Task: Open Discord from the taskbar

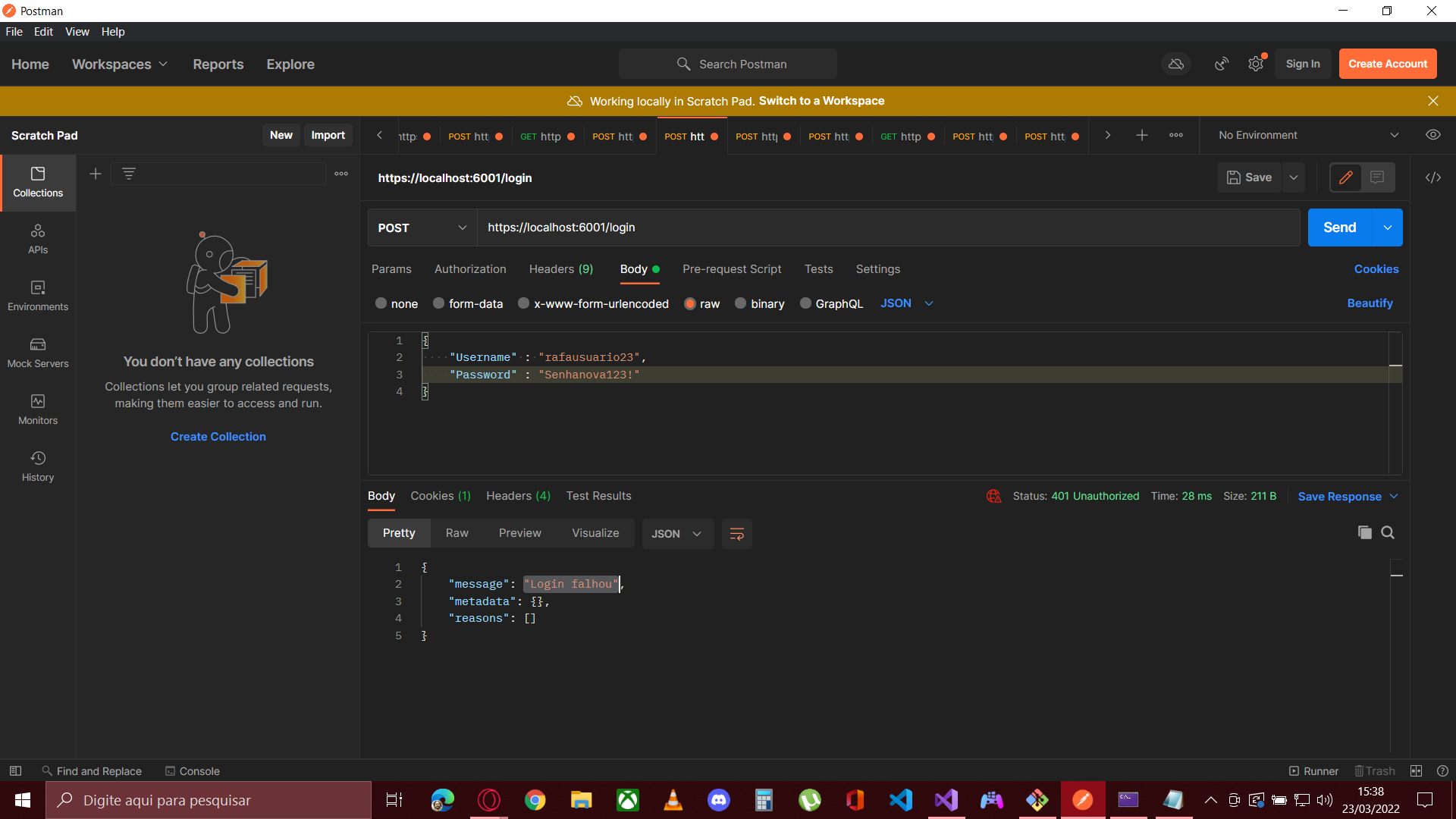Action: (718, 799)
